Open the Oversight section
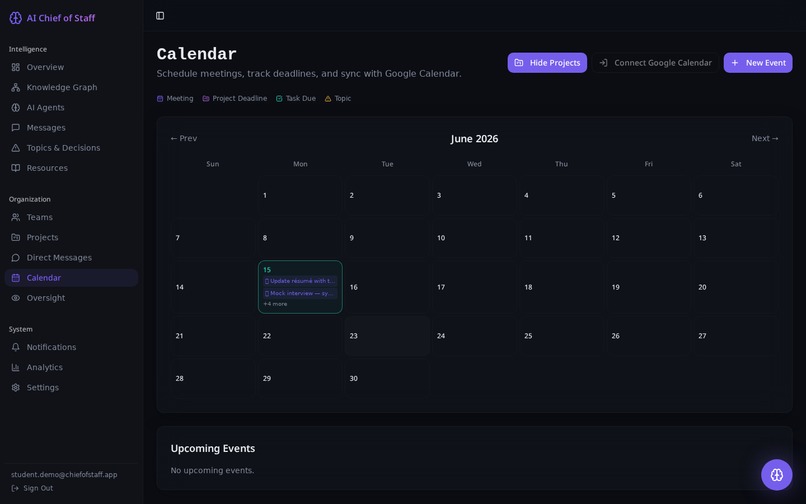The image size is (806, 504). [x=71, y=298]
